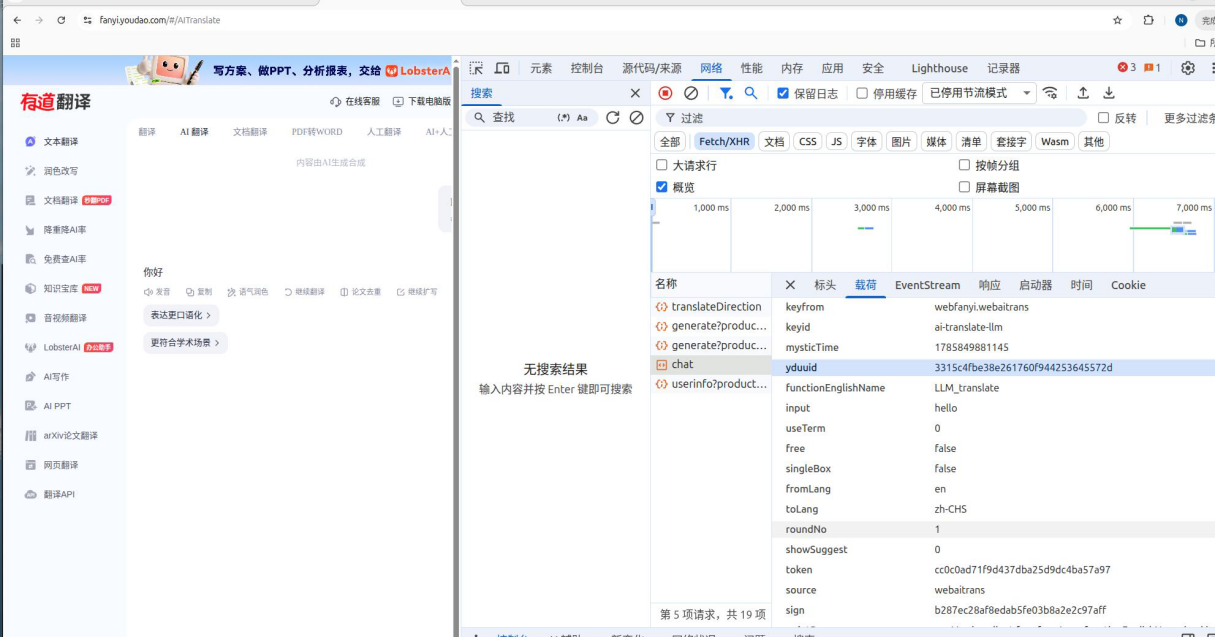Open the 已停用节流模式 throttling dropdown

point(979,93)
